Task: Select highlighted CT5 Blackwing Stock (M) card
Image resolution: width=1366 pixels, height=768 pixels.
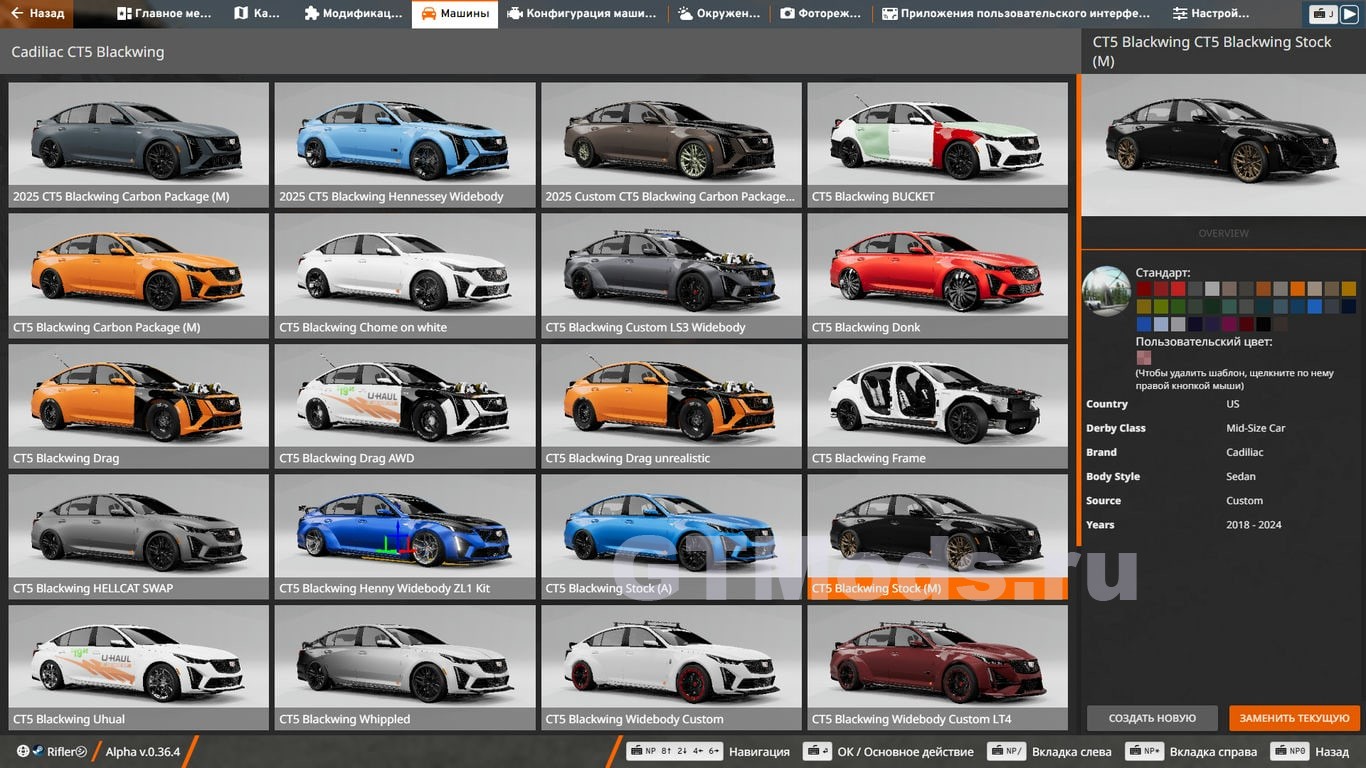Action: coord(938,536)
